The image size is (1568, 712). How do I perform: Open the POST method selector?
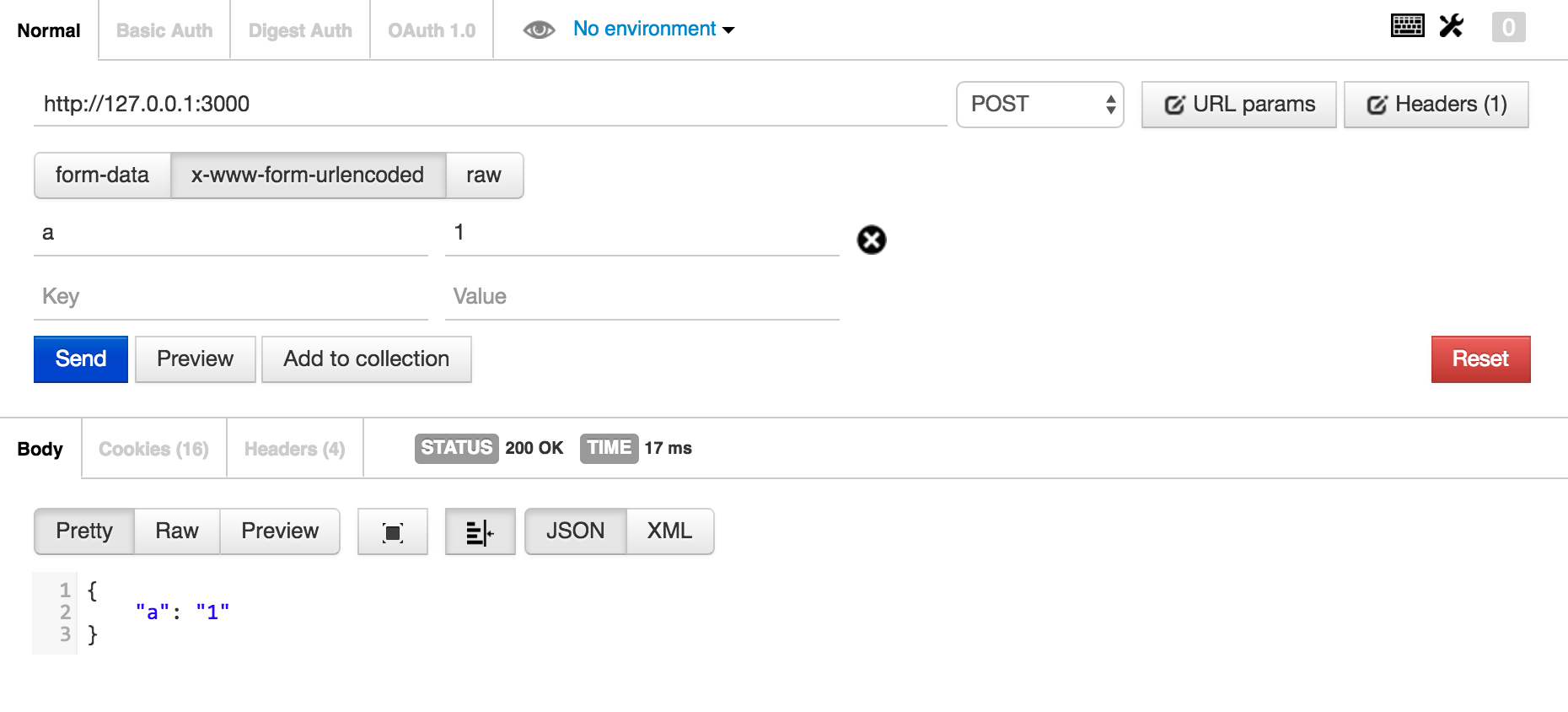[1039, 105]
